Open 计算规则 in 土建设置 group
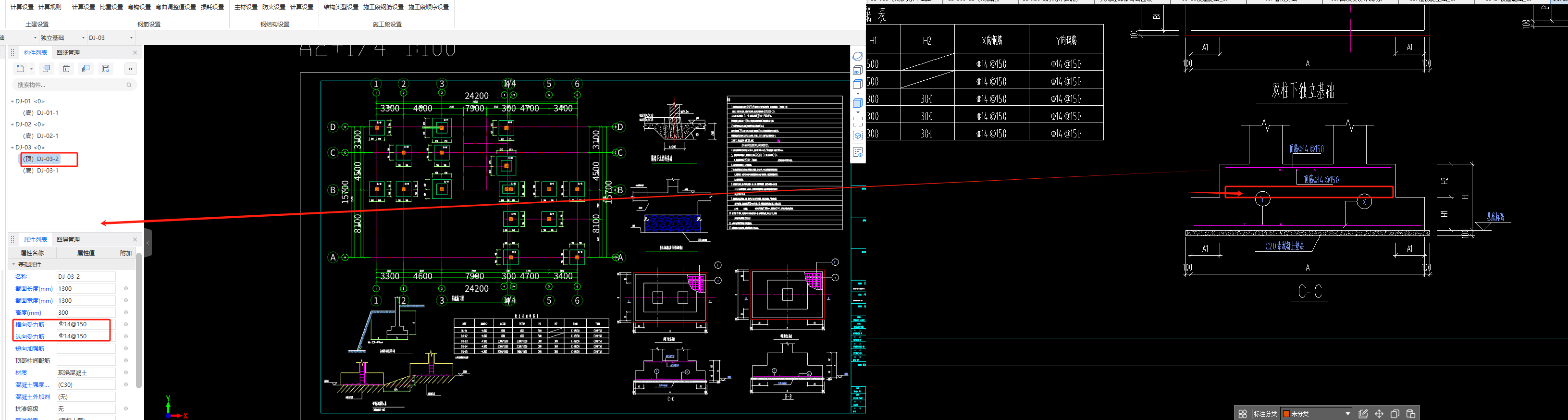1568x420 pixels. coord(50,7)
